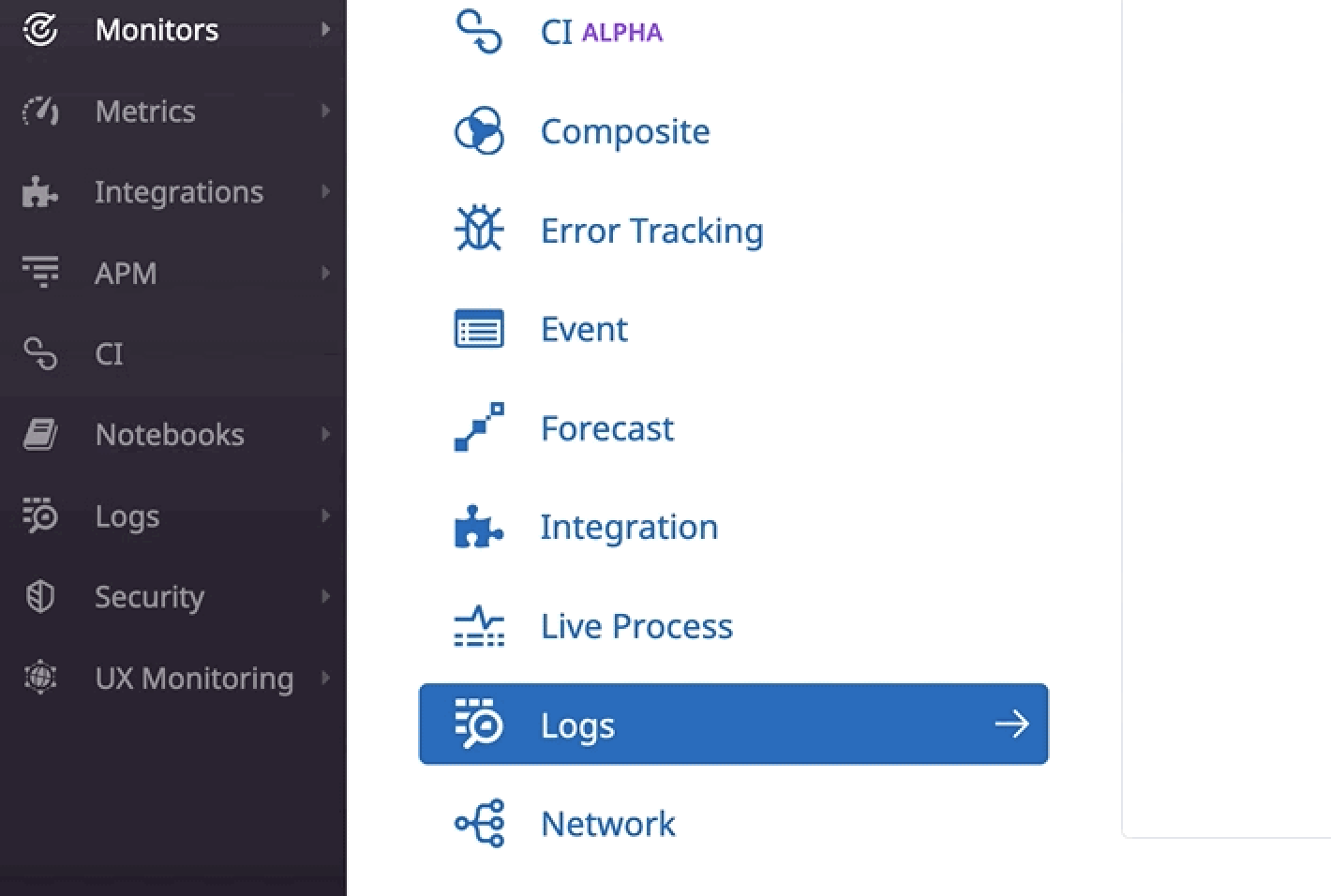The image size is (1331, 896).
Task: Select the highlighted blue Logs row
Action: click(x=733, y=724)
